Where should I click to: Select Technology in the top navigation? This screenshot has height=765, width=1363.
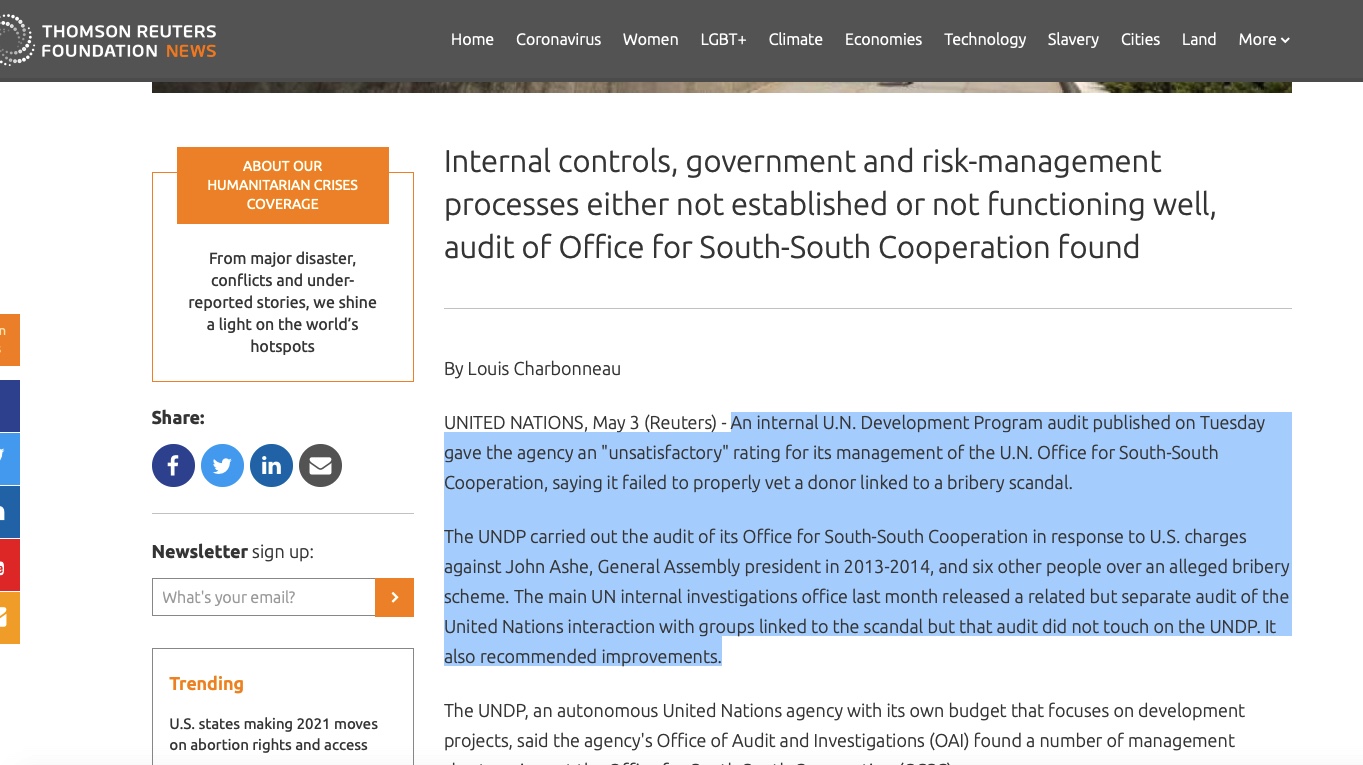pyautogui.click(x=984, y=40)
